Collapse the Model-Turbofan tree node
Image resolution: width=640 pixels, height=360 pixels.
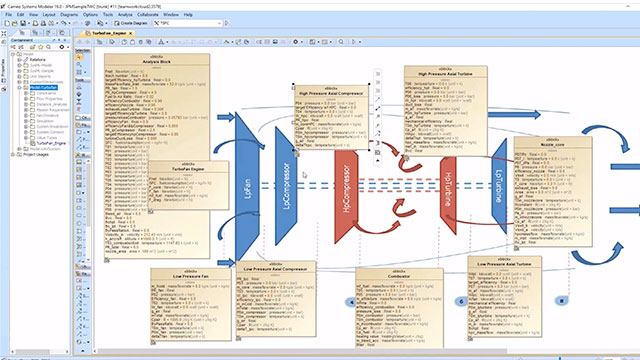click(19, 87)
